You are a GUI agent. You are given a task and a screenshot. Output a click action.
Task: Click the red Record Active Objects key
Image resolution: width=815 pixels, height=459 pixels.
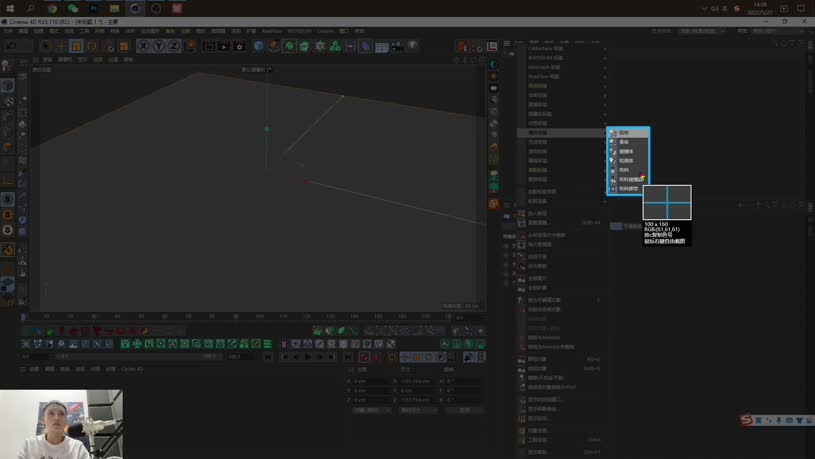click(x=364, y=357)
